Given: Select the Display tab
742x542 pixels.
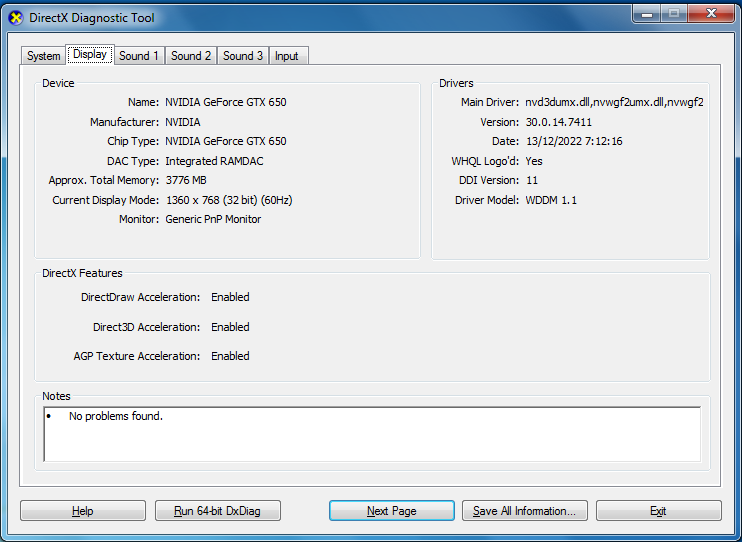Looking at the screenshot, I should click(x=90, y=54).
